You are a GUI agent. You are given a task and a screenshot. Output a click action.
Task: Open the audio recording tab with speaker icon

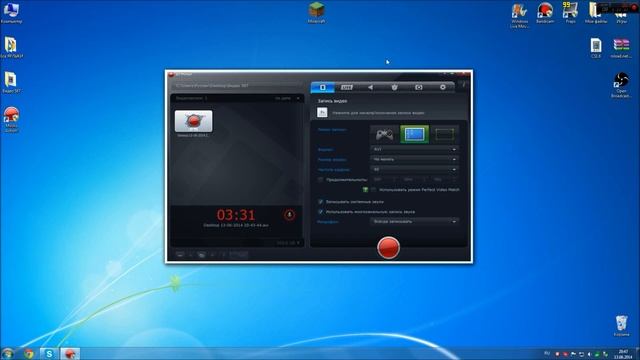coord(370,87)
